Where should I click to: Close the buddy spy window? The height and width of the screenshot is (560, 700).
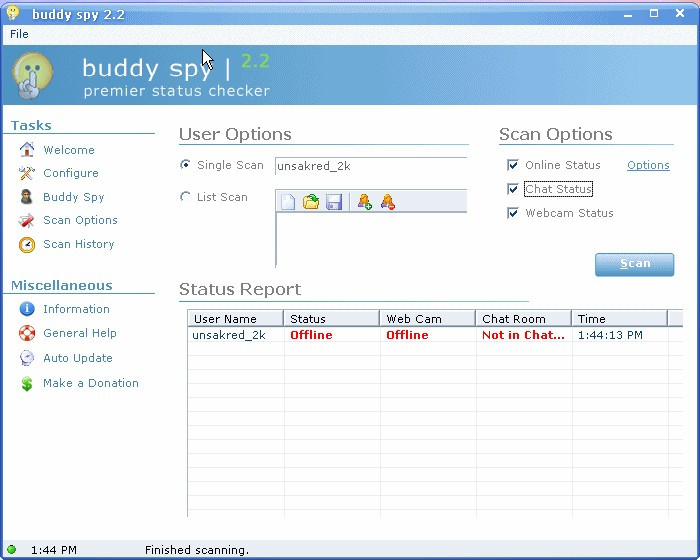(680, 13)
